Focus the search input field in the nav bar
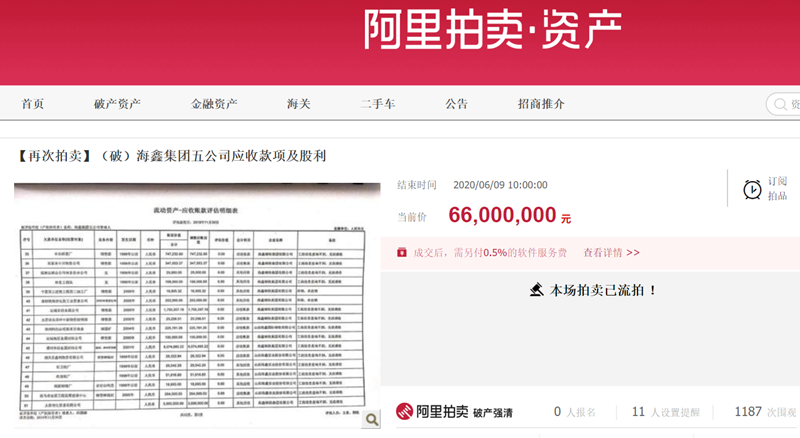 pos(783,104)
